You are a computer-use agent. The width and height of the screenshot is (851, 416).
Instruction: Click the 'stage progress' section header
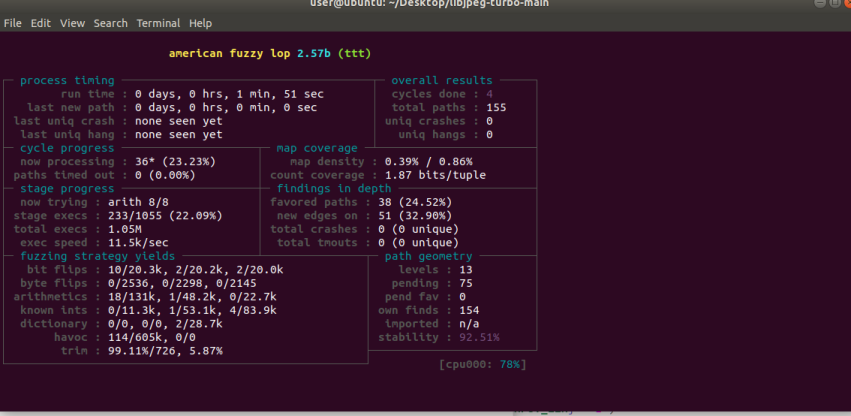[67, 189]
